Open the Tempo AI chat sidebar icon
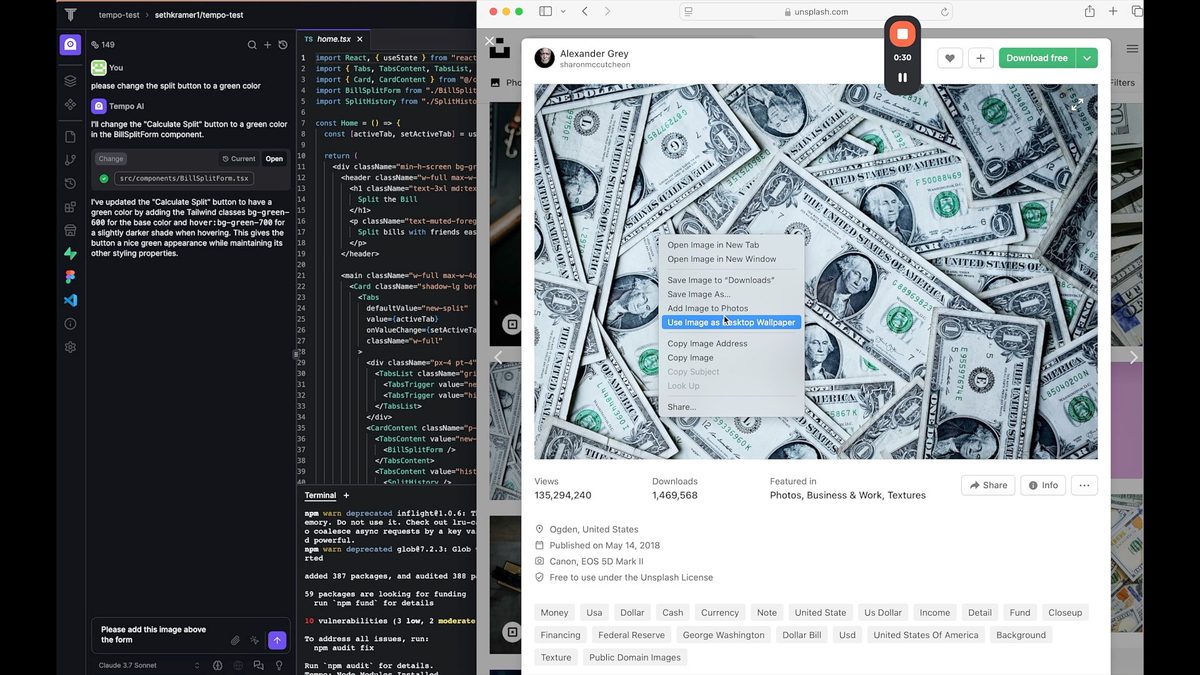The height and width of the screenshot is (675, 1200). pos(70,45)
